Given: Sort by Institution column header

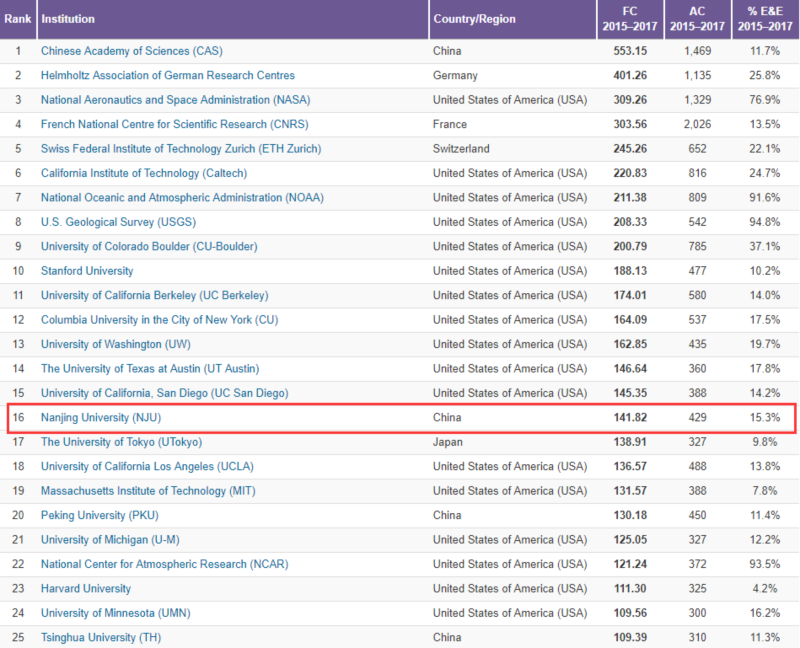Looking at the screenshot, I should (67, 19).
